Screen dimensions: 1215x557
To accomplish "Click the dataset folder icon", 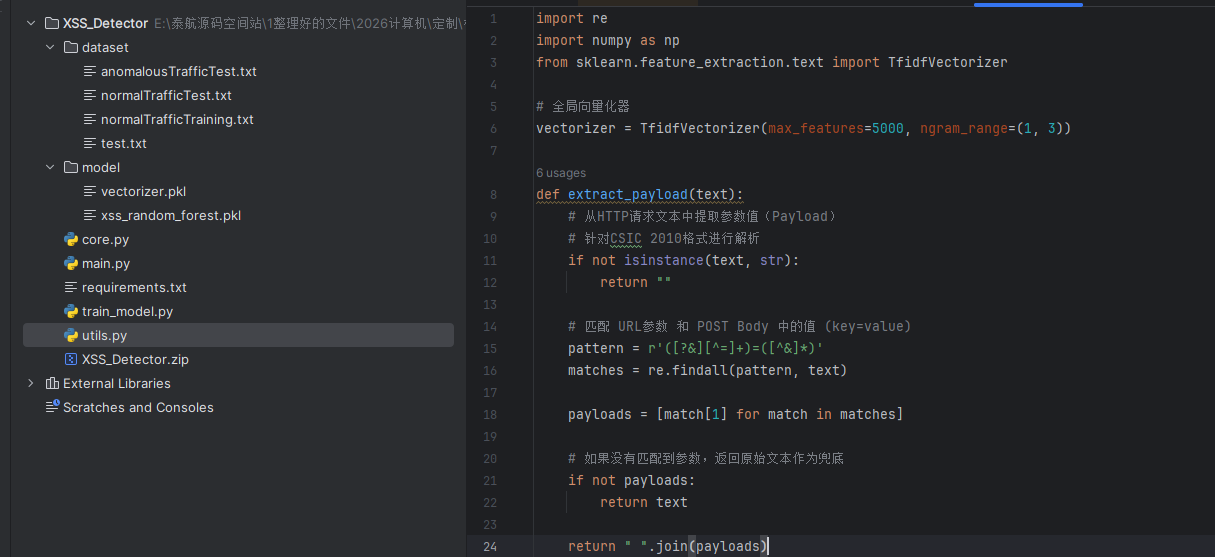I will [x=71, y=47].
